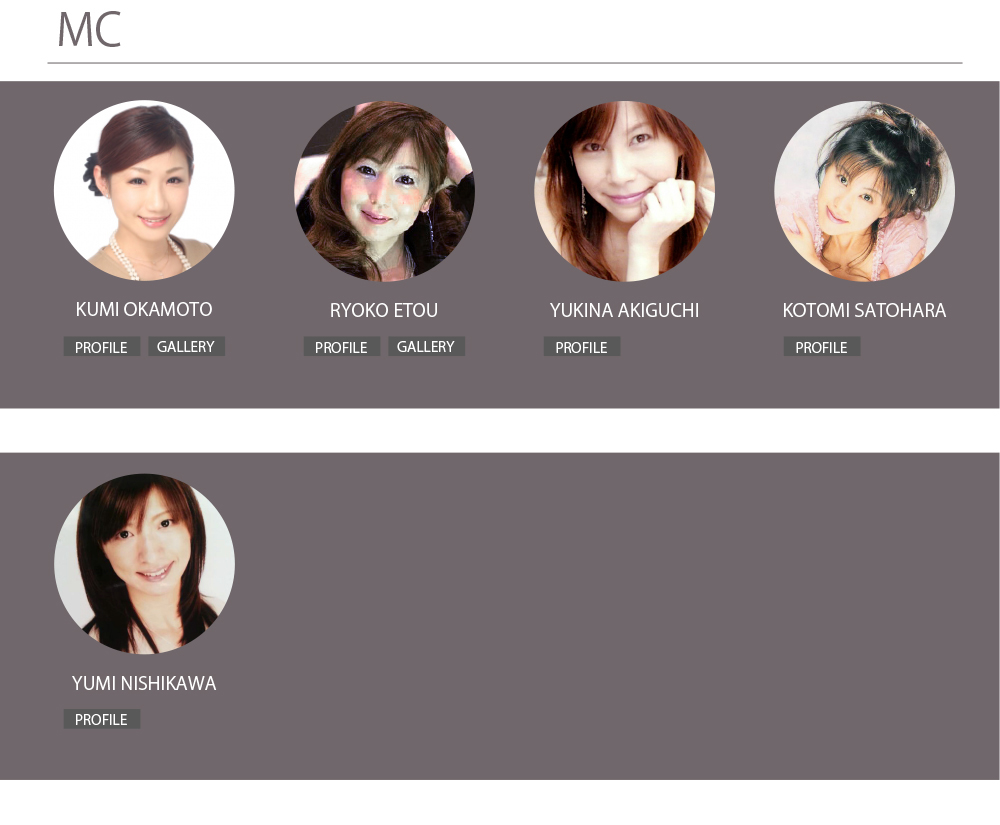Open Yukina Akiguchi's PROFILE button
This screenshot has height=825, width=1000.
582,347
